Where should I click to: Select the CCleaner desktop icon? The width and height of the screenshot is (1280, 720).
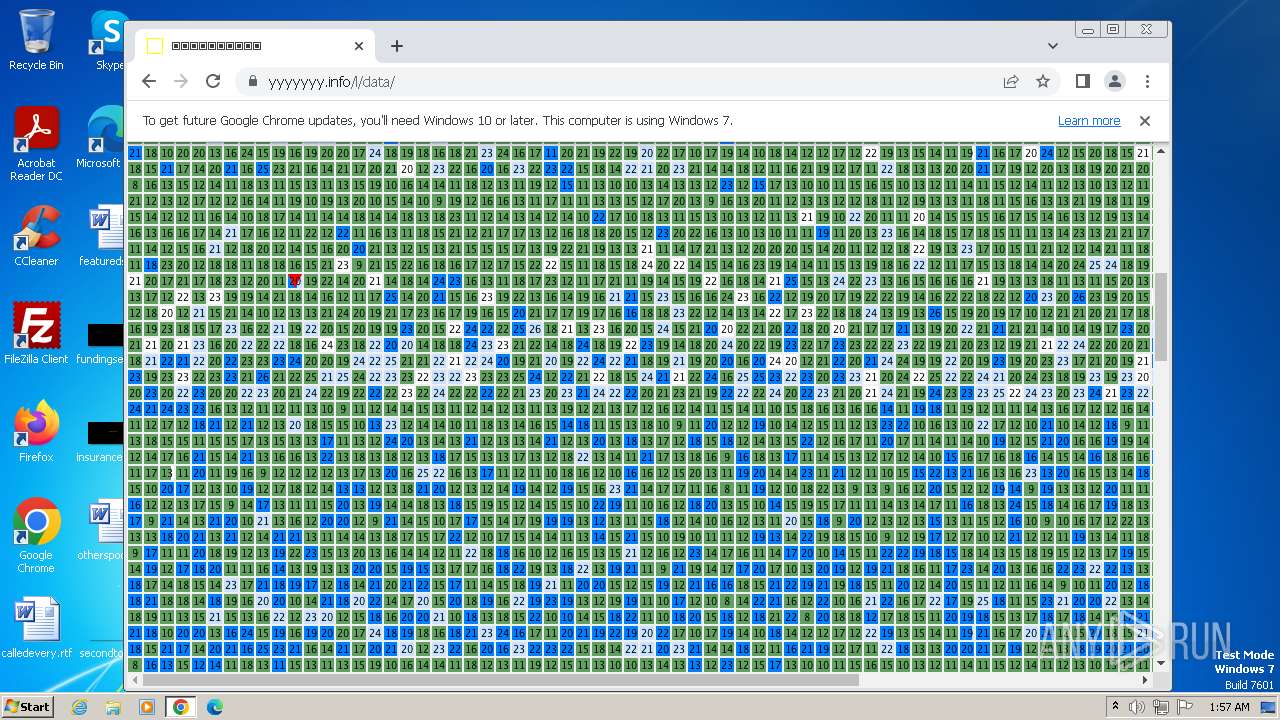[36, 236]
